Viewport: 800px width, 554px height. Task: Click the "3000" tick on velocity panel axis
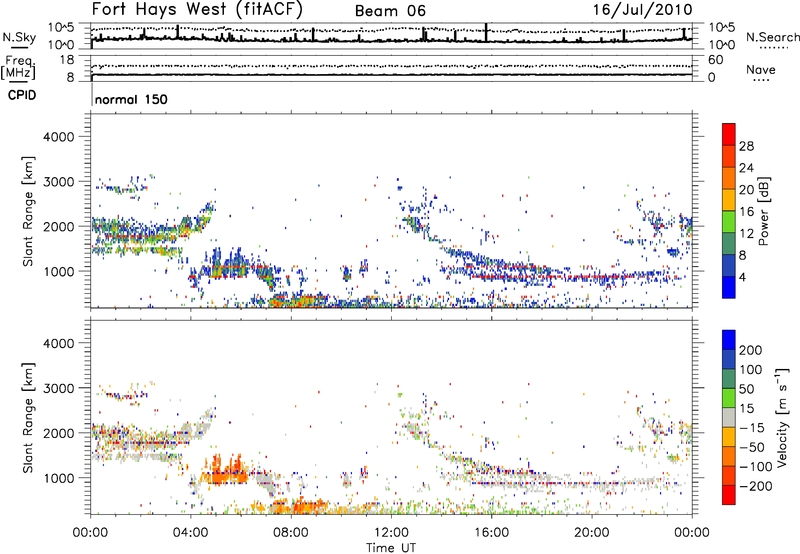tap(59, 388)
